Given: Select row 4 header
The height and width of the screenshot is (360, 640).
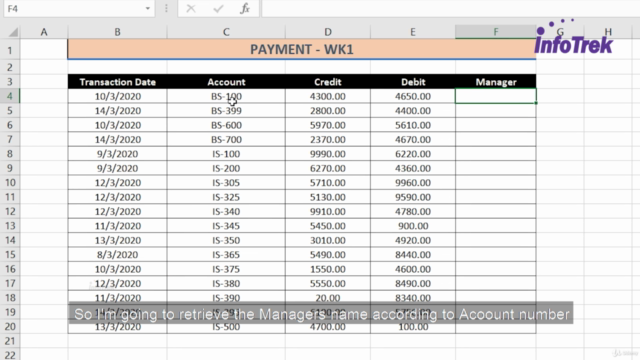Looking at the screenshot, I should pos(10,96).
